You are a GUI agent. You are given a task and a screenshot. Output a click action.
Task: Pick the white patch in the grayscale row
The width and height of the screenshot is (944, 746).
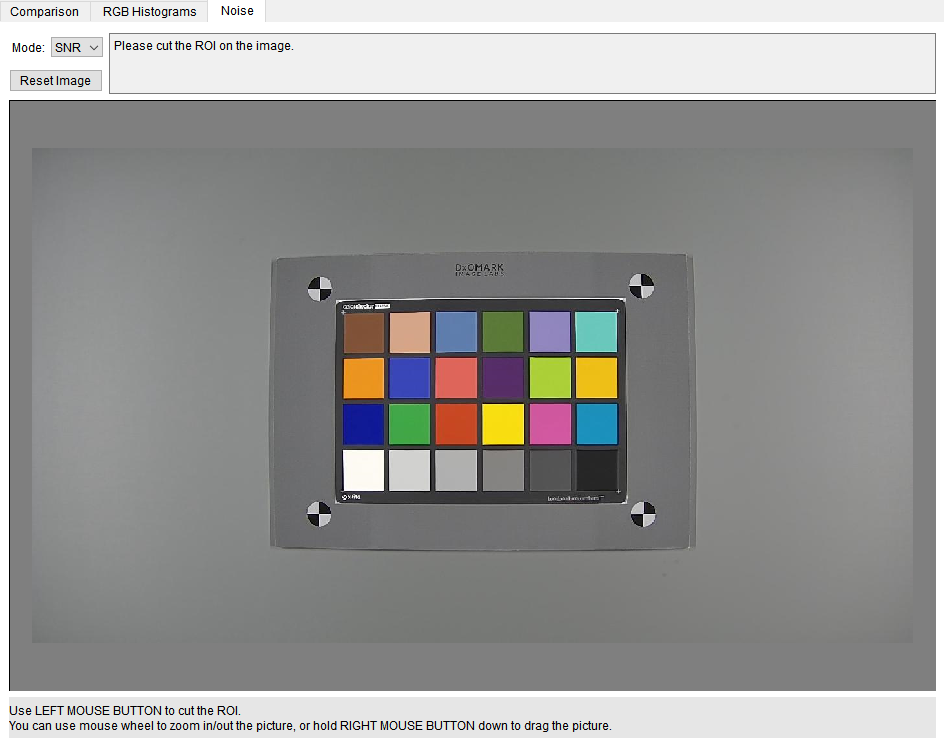point(363,470)
